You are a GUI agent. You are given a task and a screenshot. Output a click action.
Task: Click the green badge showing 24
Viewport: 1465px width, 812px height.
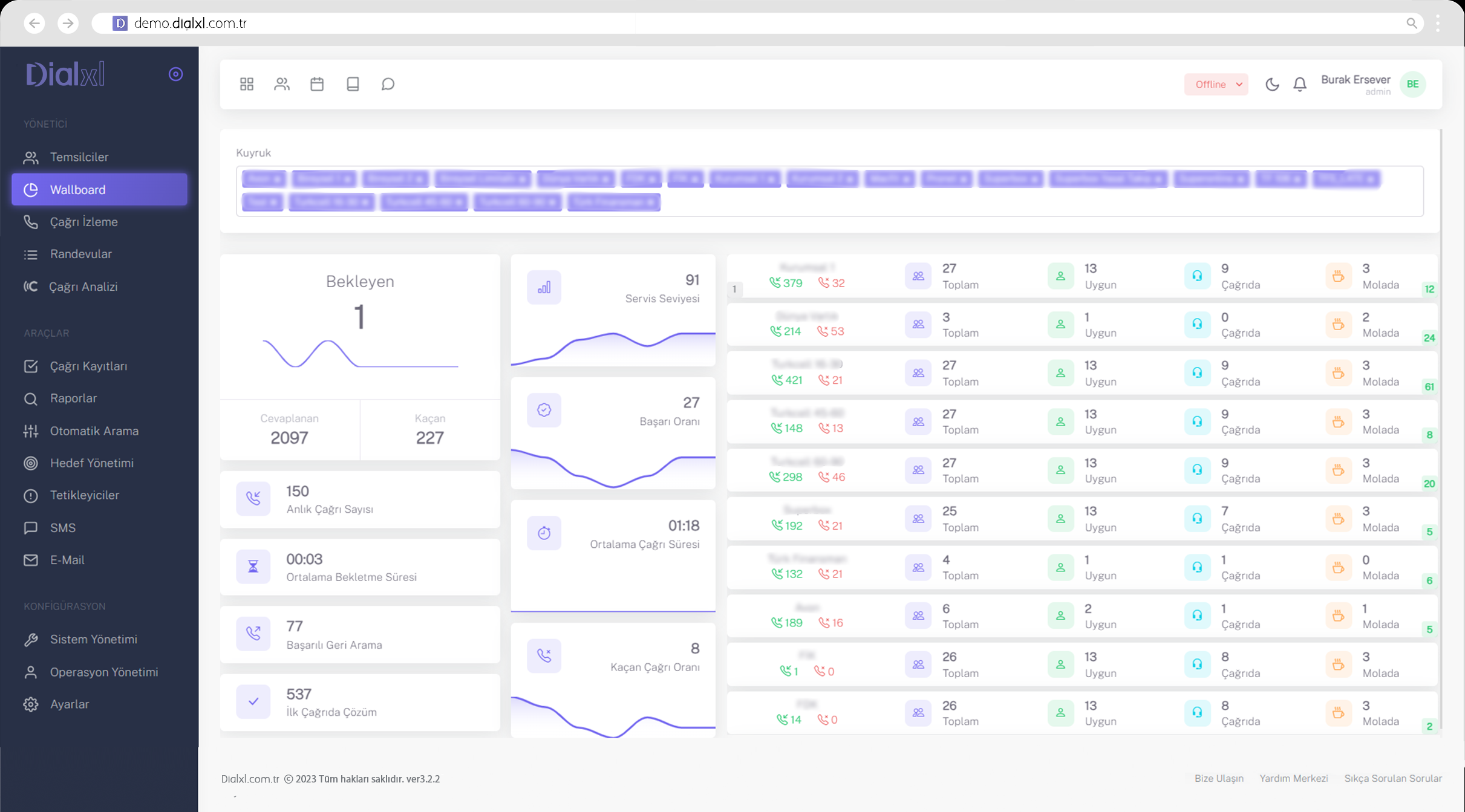[1429, 338]
